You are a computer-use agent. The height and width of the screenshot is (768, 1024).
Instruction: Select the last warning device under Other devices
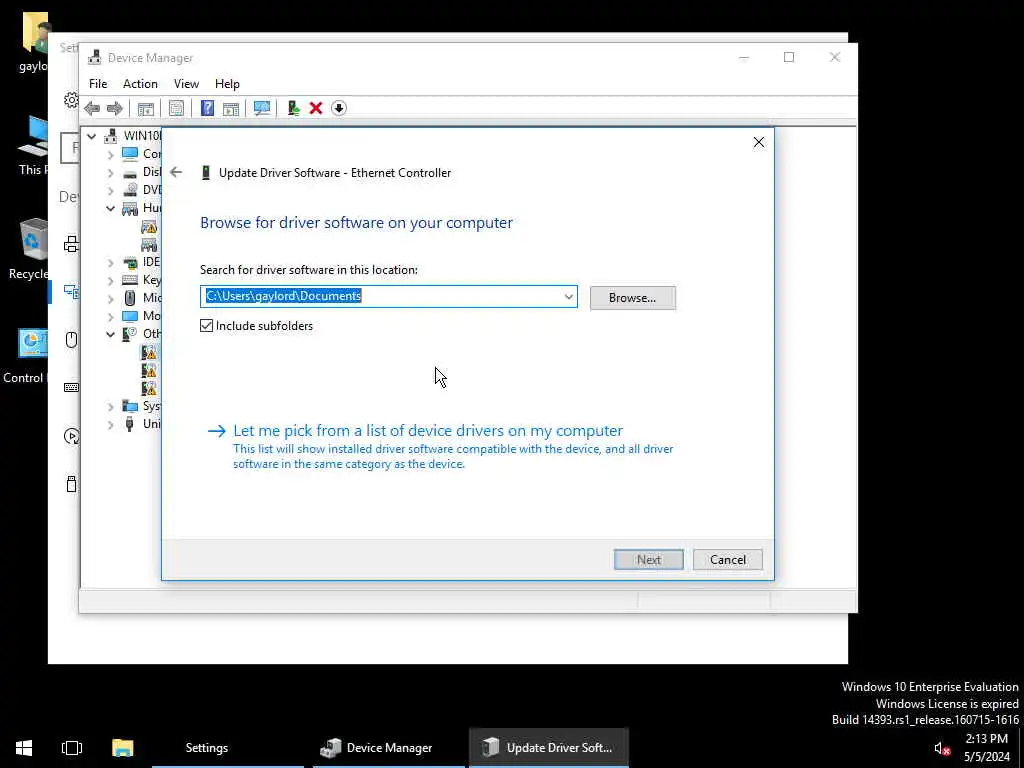[x=150, y=389]
